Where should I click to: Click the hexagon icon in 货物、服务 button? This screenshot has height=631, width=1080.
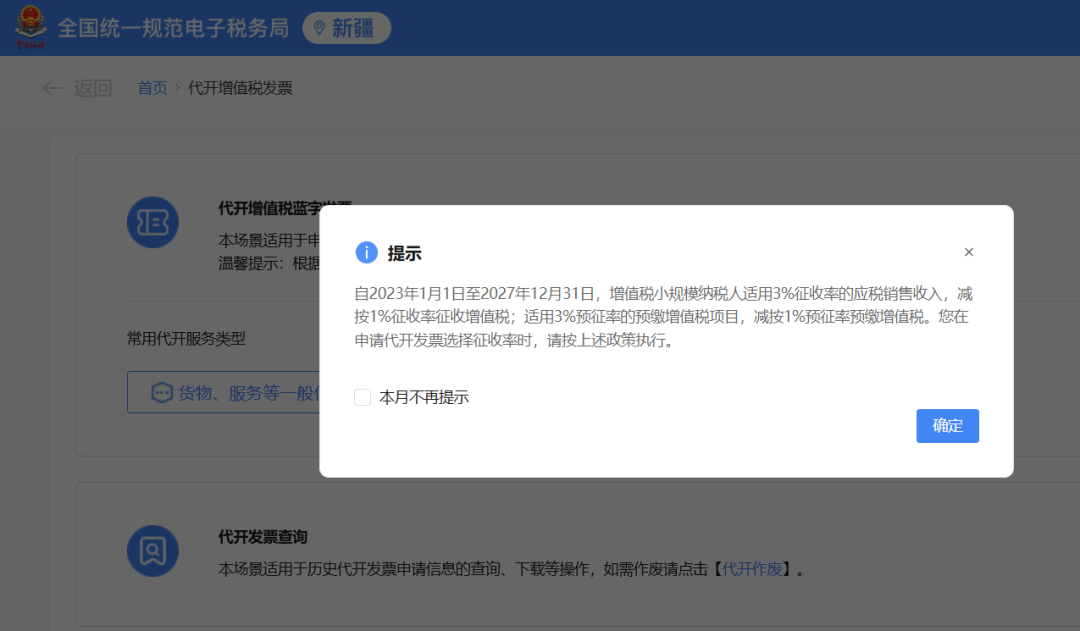click(x=162, y=393)
